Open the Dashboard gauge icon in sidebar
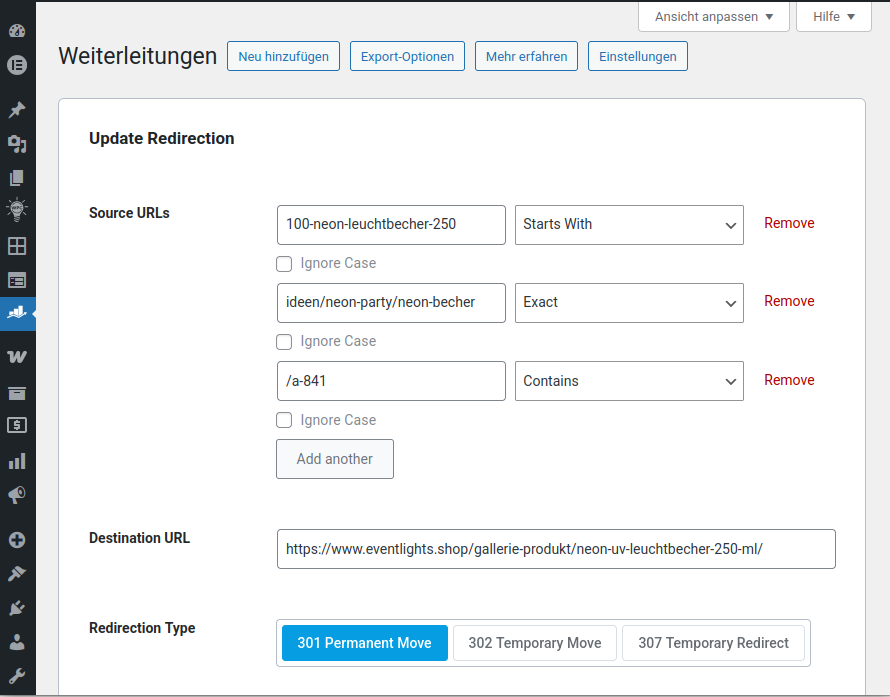The height and width of the screenshot is (697, 890). (x=17, y=31)
